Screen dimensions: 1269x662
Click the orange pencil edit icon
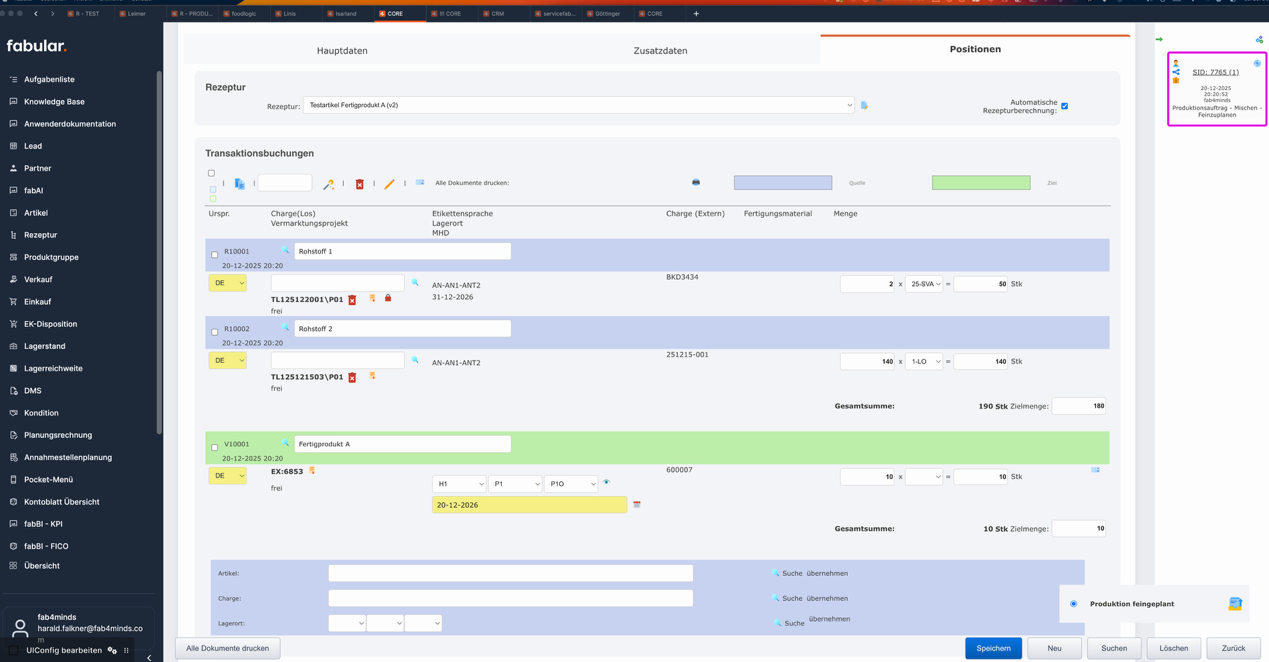390,184
